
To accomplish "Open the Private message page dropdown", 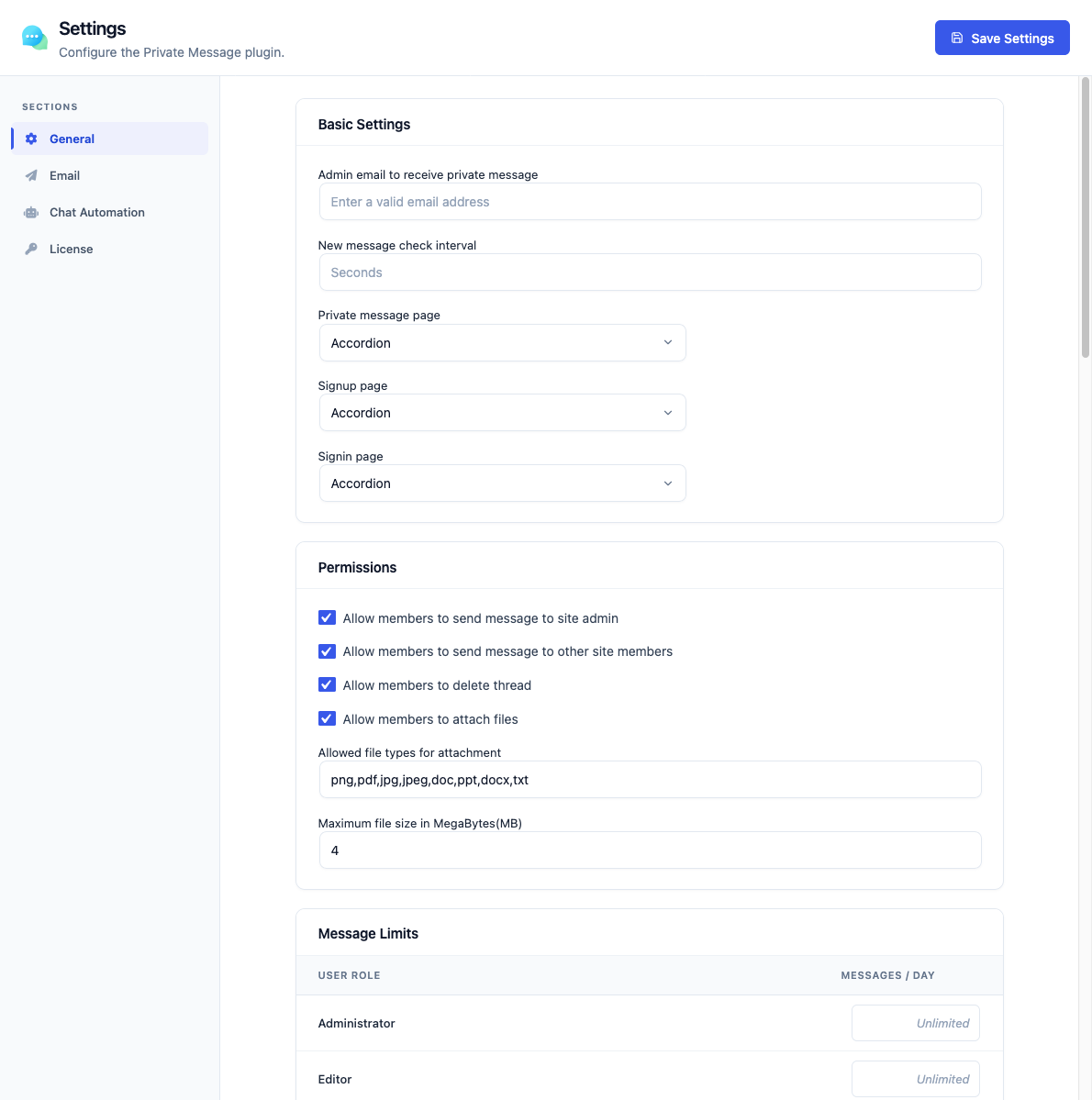I will point(503,343).
